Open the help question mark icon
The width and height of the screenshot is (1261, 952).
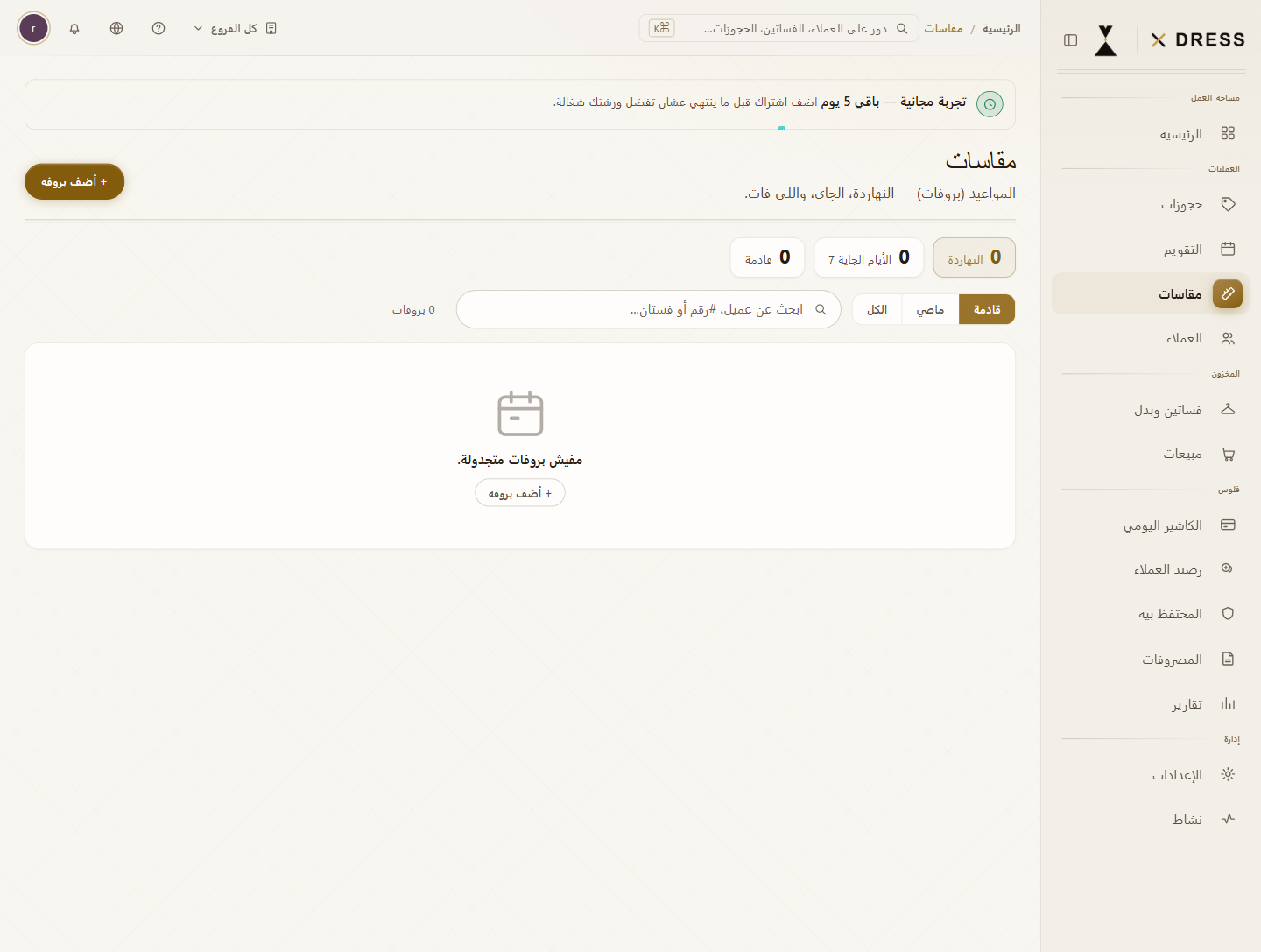[159, 28]
